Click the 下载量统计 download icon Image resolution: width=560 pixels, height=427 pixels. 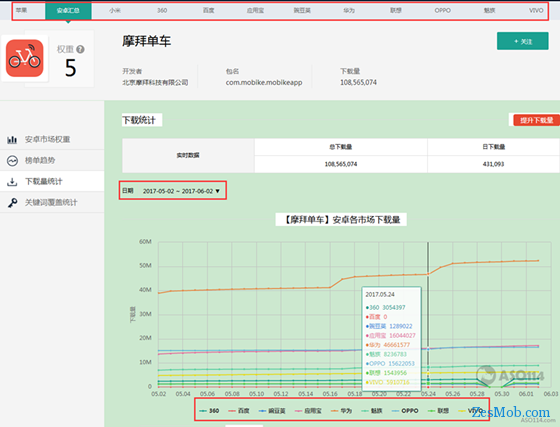[x=12, y=182]
